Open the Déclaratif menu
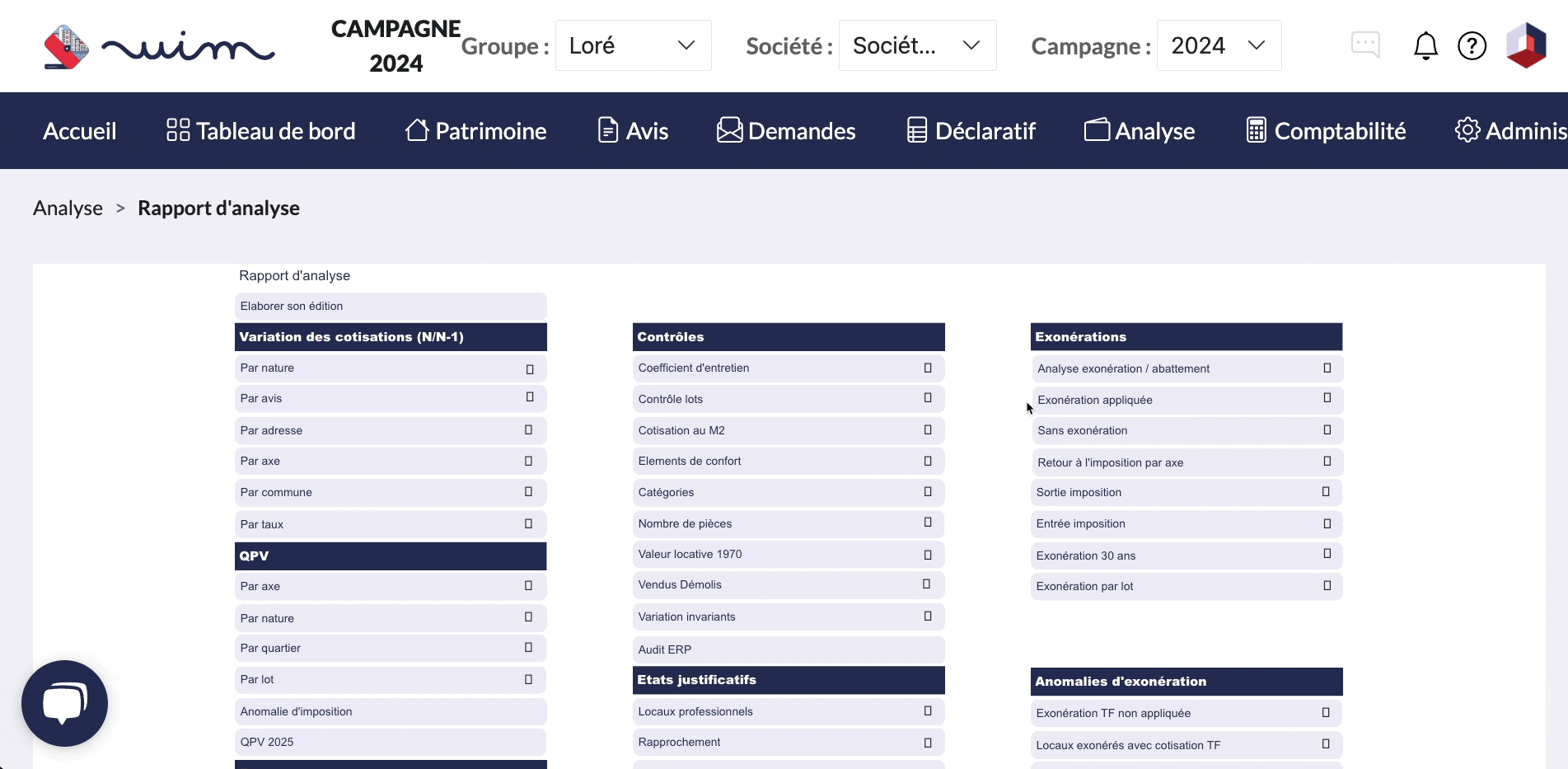 tap(971, 131)
